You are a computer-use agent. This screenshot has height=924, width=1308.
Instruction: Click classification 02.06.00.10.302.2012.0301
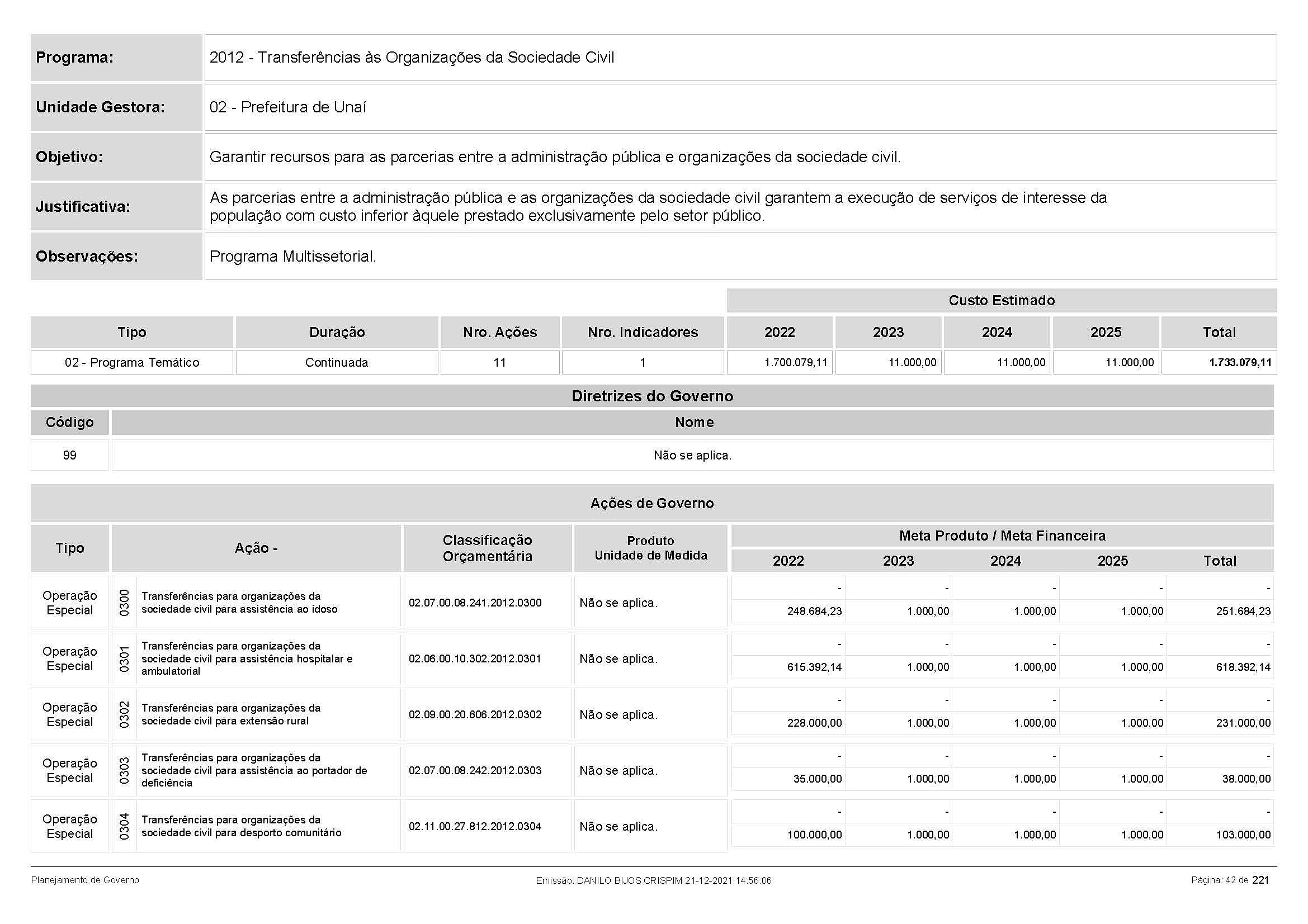(475, 658)
